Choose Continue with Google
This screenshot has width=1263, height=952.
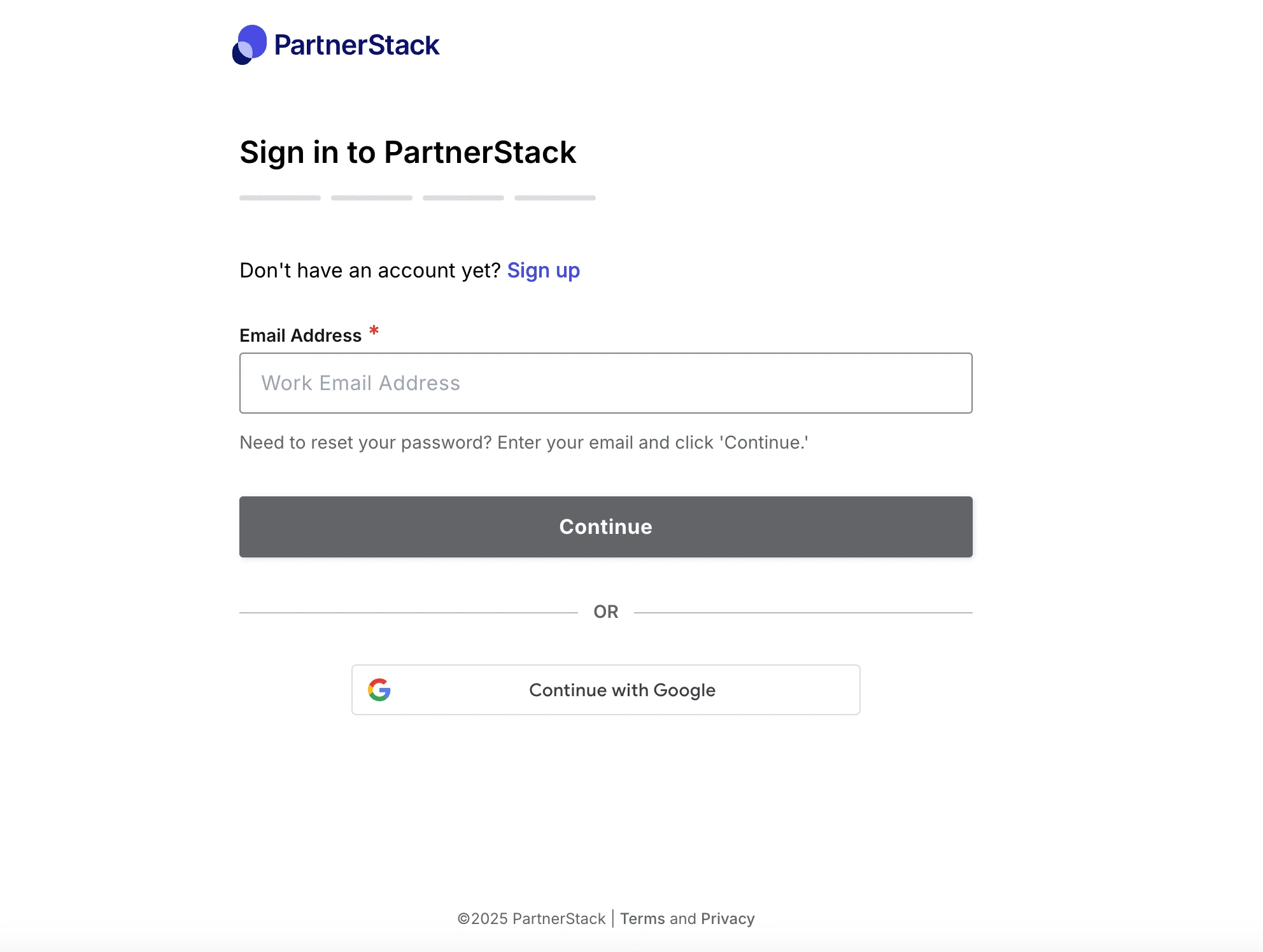[606, 690]
